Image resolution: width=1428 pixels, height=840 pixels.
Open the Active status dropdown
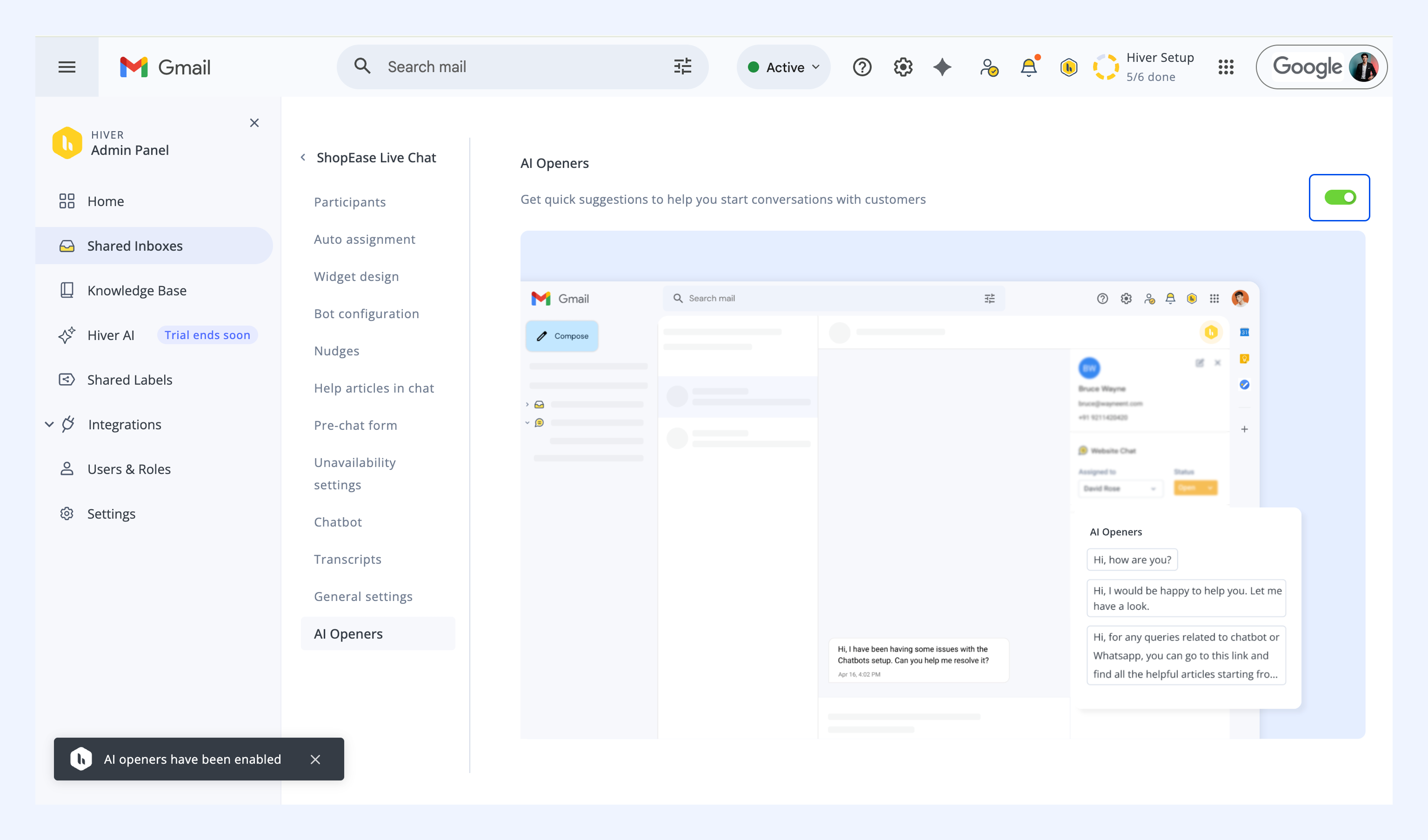(x=784, y=67)
